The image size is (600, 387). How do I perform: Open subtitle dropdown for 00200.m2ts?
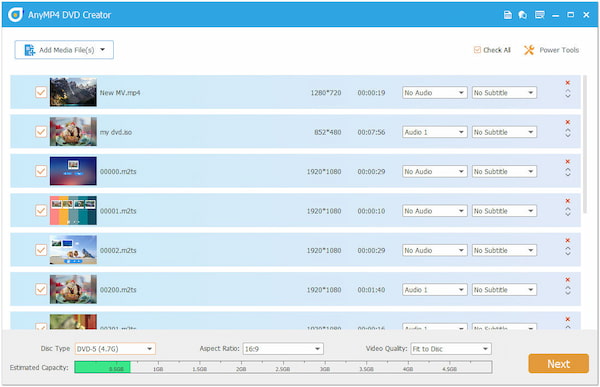click(x=504, y=290)
